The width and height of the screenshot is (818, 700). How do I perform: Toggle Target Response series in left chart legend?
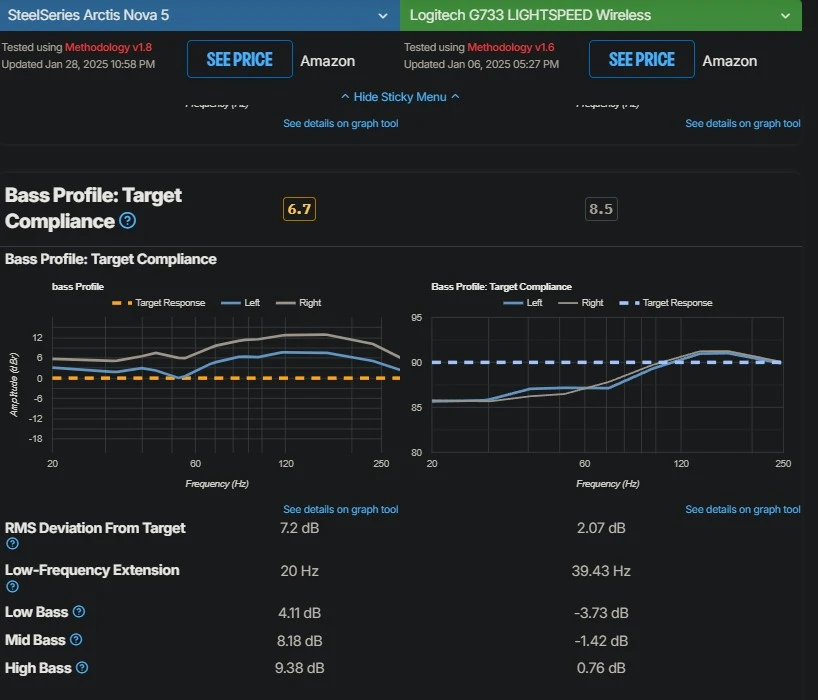159,303
